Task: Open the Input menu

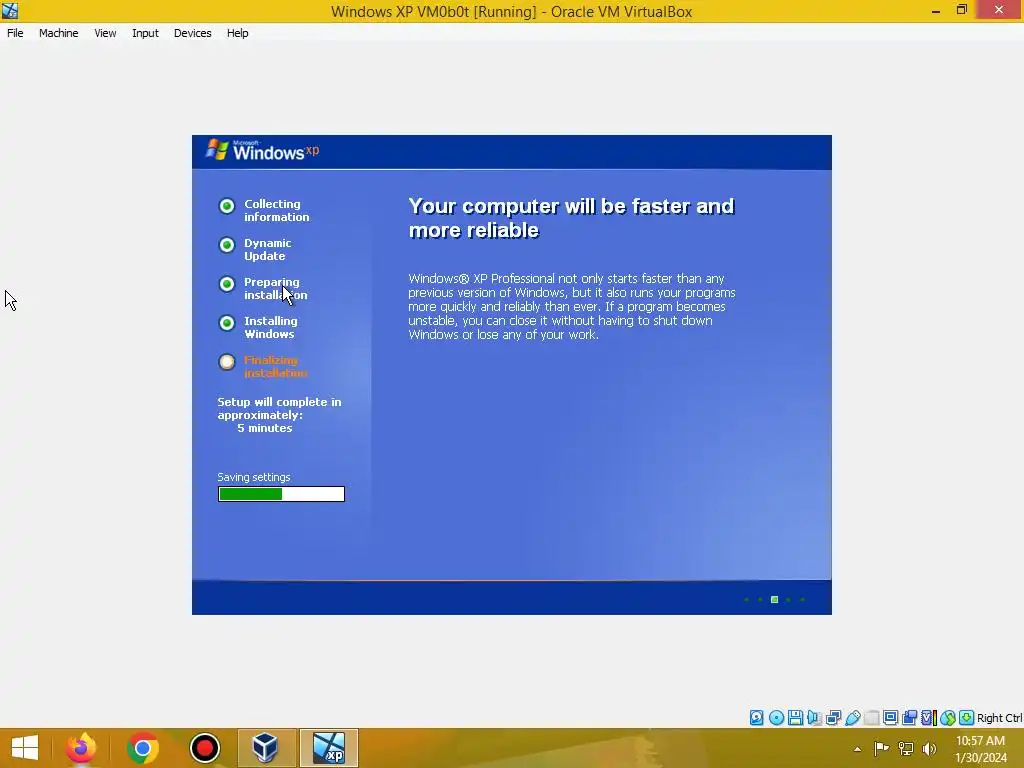Action: pos(145,33)
